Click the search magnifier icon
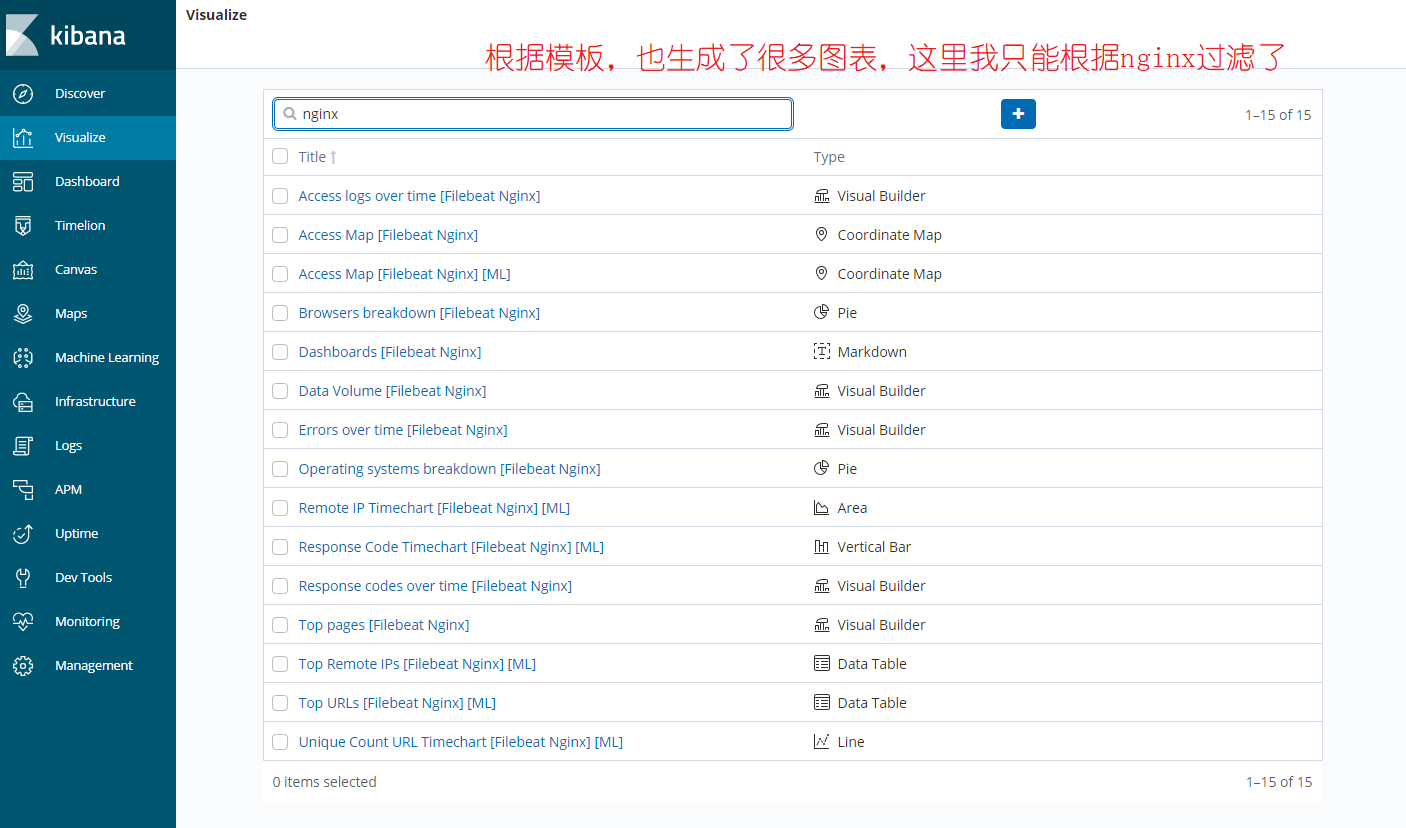 [289, 114]
